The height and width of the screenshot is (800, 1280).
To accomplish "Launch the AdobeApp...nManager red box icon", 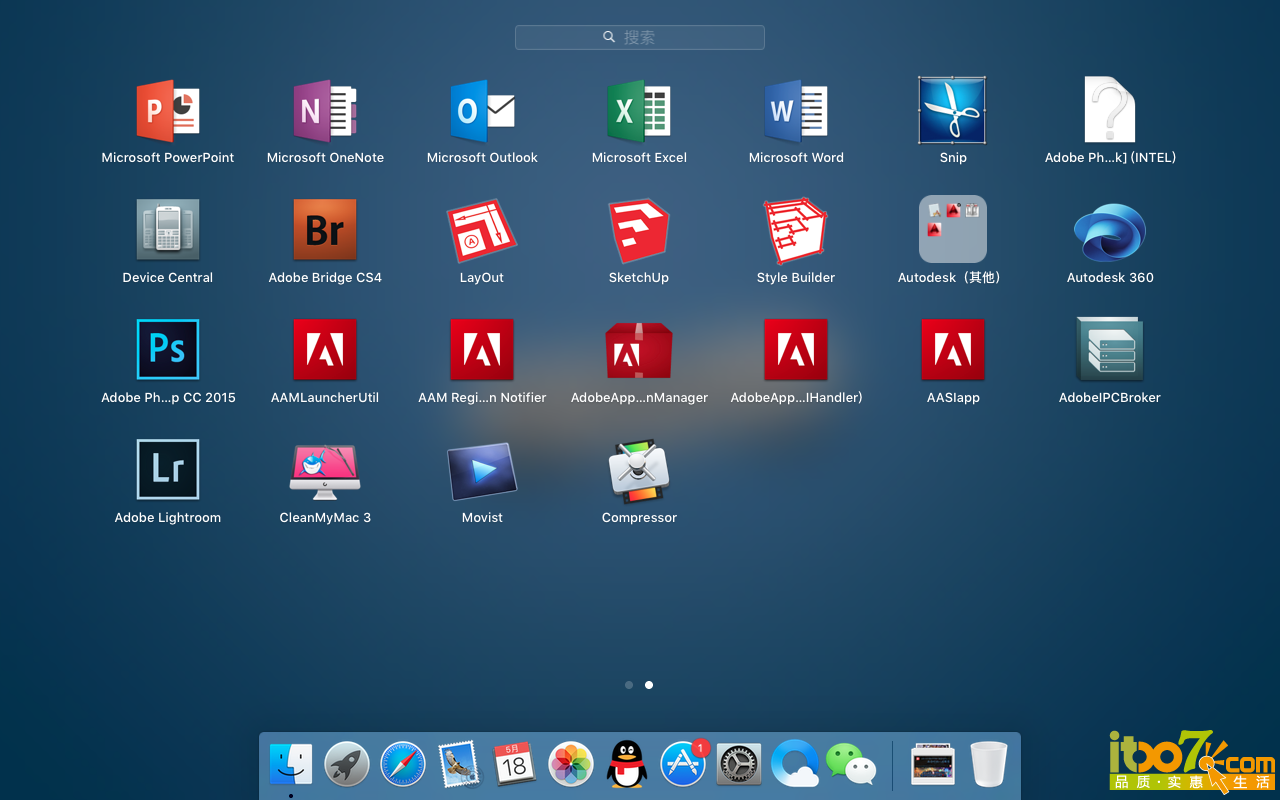I will click(639, 351).
